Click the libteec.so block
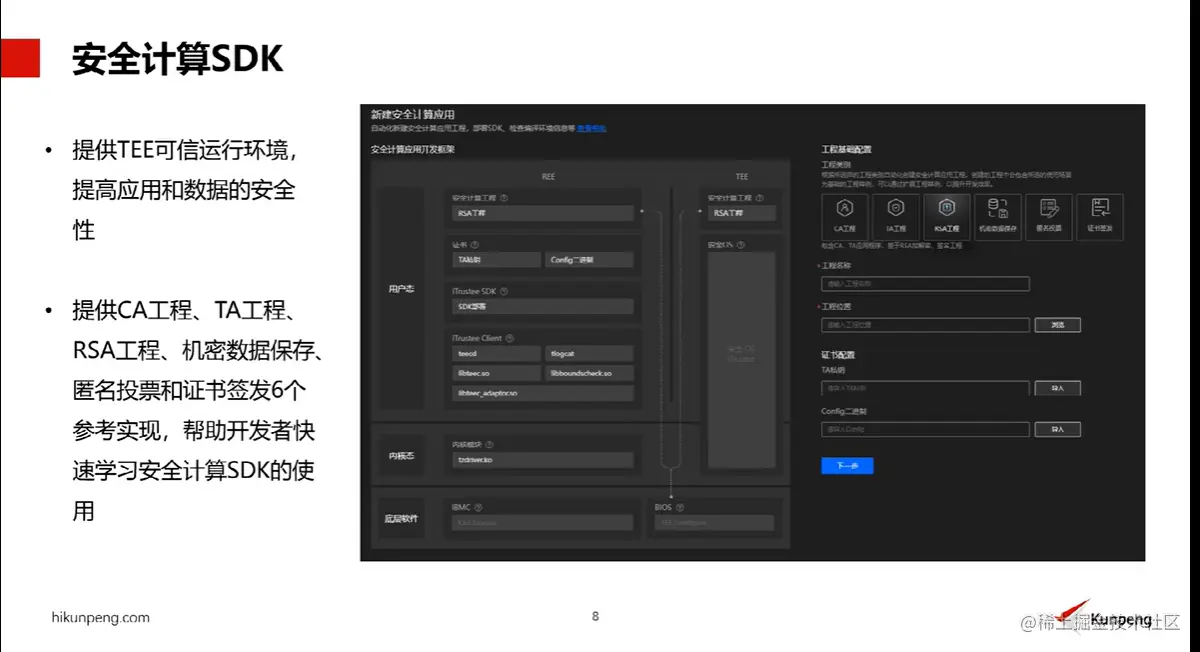The width and height of the screenshot is (1200, 652). pos(496,373)
